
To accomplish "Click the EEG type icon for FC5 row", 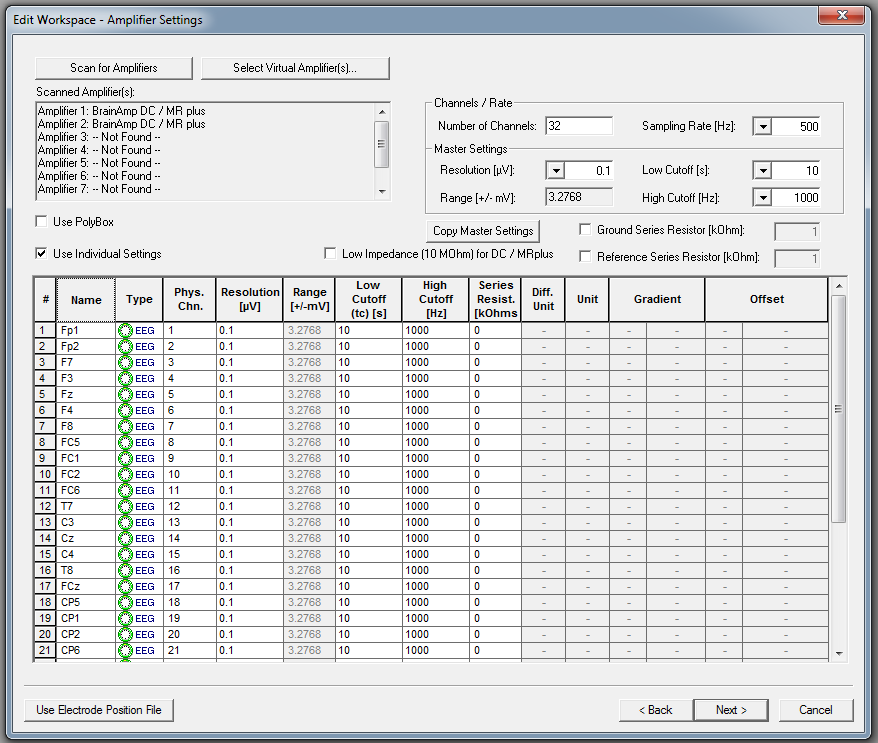I will pyautogui.click(x=125, y=442).
